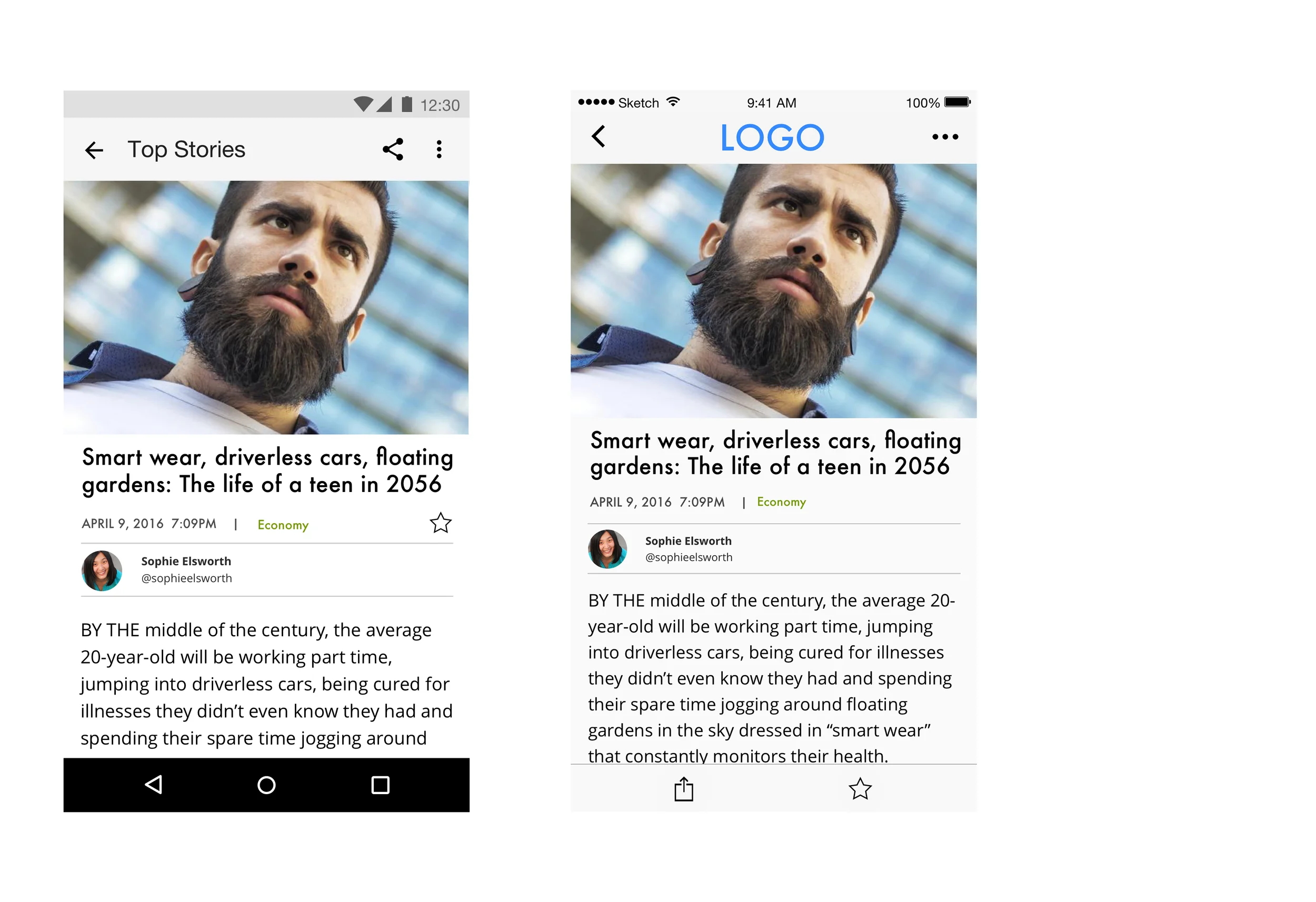Tap the bearded man hero image on Android
This screenshot has height=902, width=1316.
click(x=266, y=307)
